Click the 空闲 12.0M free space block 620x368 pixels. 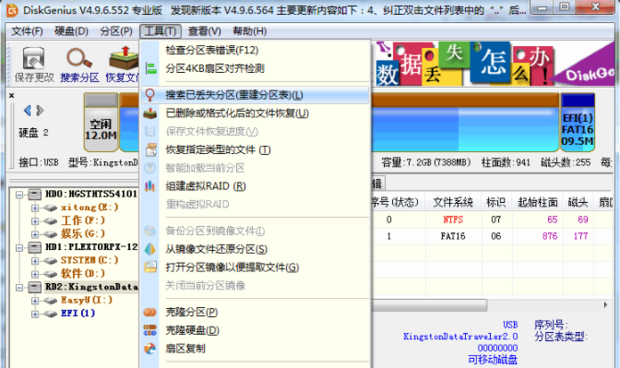point(101,122)
